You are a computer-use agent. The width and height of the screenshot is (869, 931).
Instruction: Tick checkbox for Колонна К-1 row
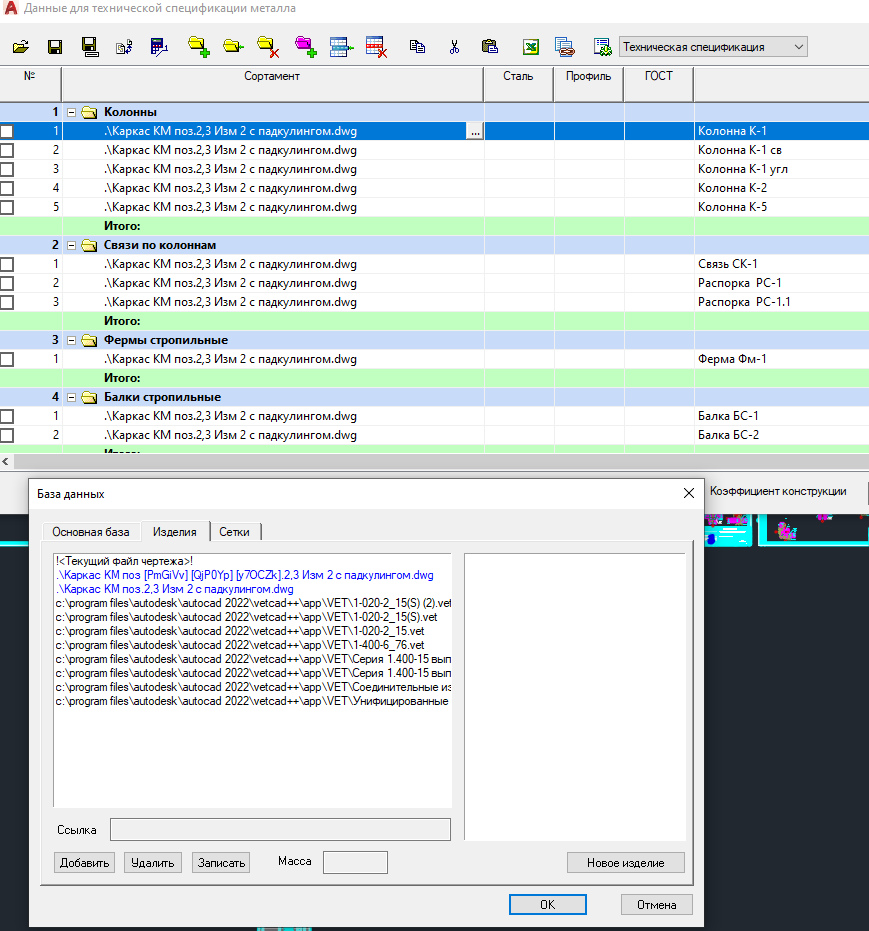[x=7, y=131]
